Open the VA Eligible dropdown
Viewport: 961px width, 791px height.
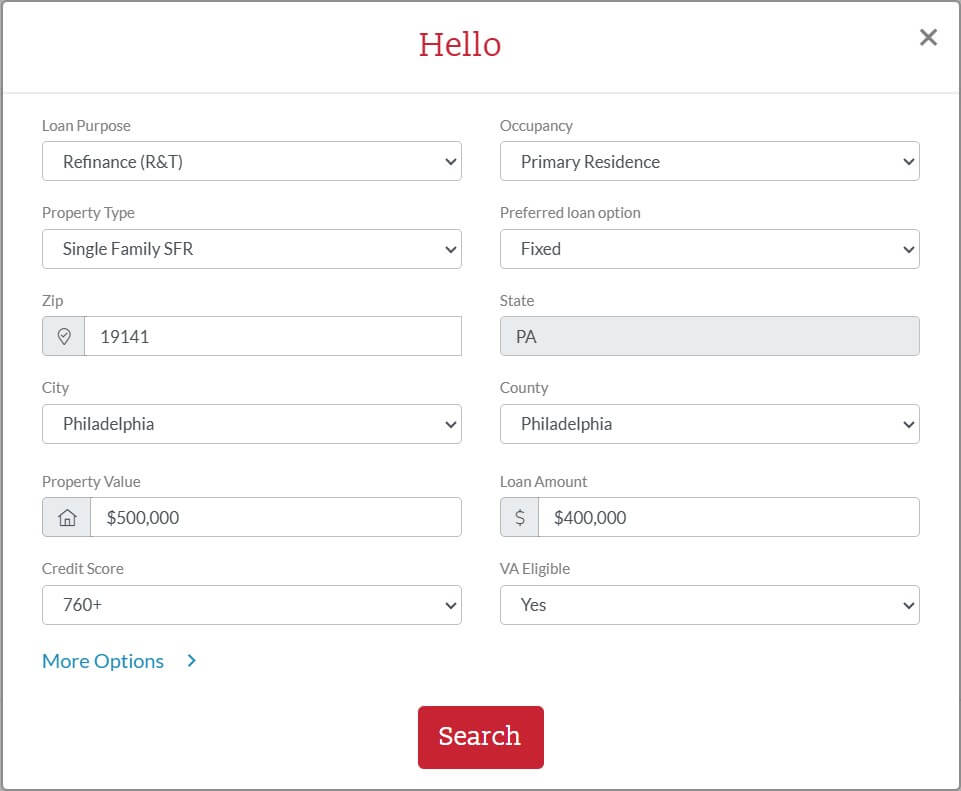(x=709, y=605)
